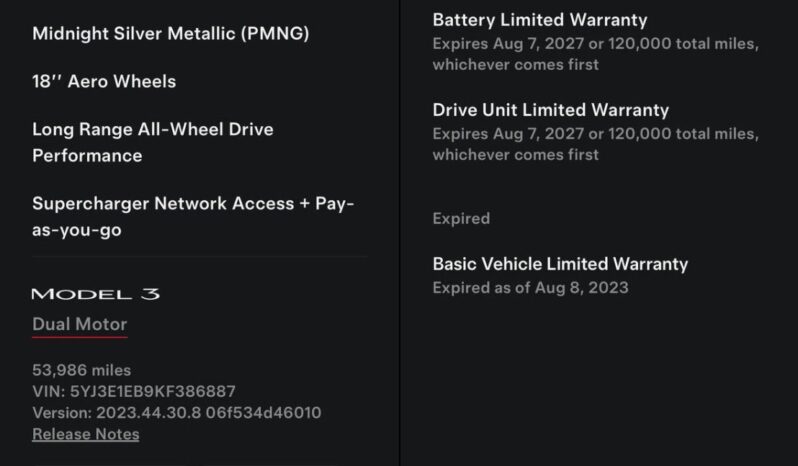Select the Battery Limited Warranty heading

[539, 19]
